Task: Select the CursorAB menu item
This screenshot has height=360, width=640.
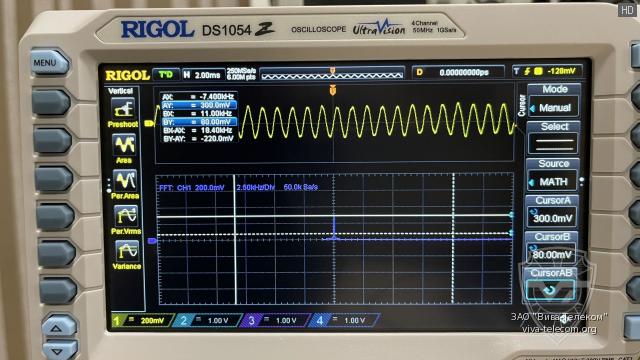Action: pyautogui.click(x=551, y=285)
